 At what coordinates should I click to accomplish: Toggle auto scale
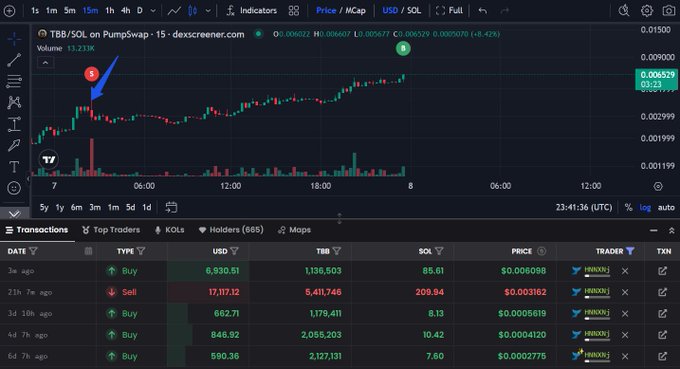point(666,208)
